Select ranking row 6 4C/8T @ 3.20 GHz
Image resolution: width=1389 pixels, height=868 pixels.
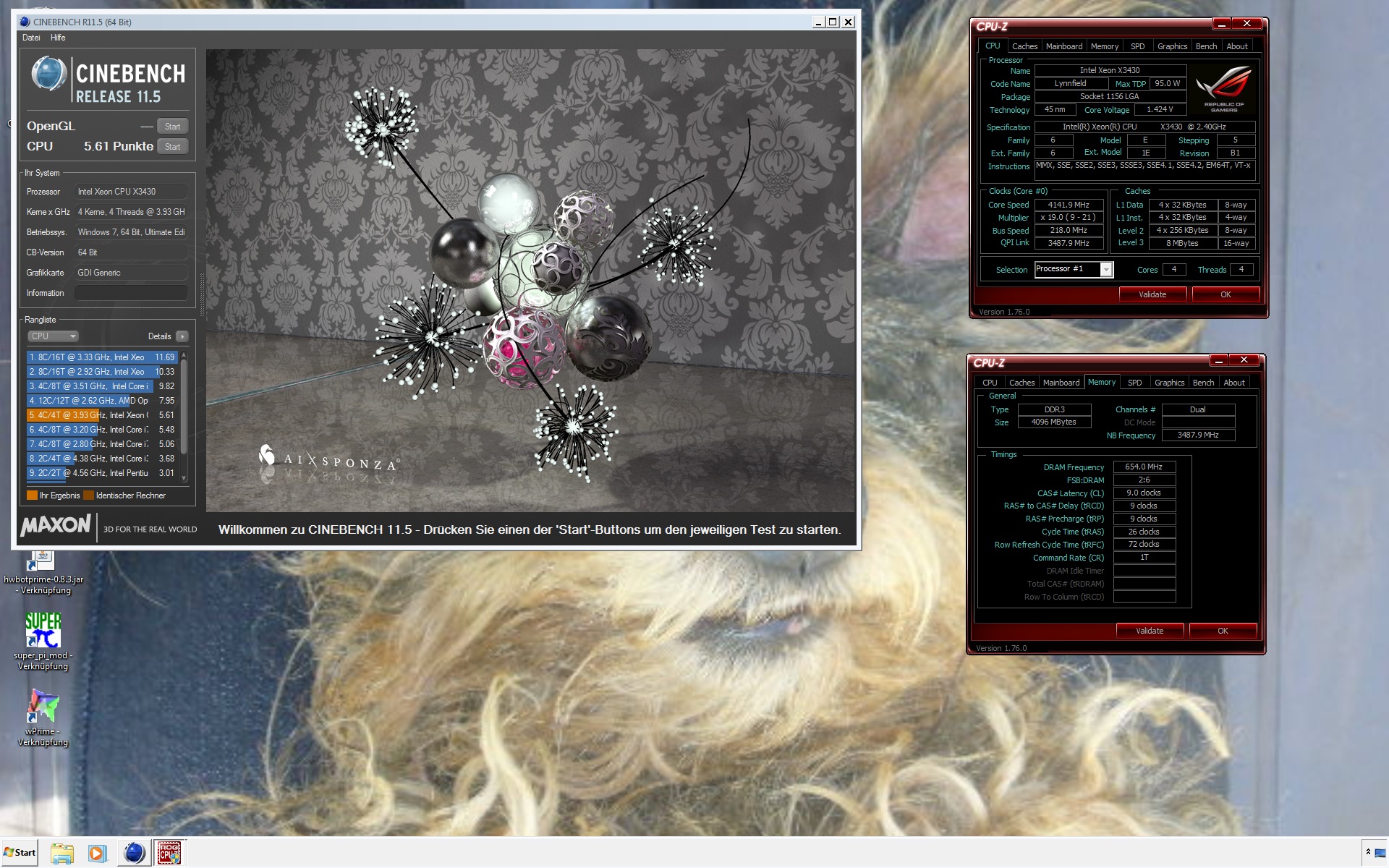coord(102,430)
